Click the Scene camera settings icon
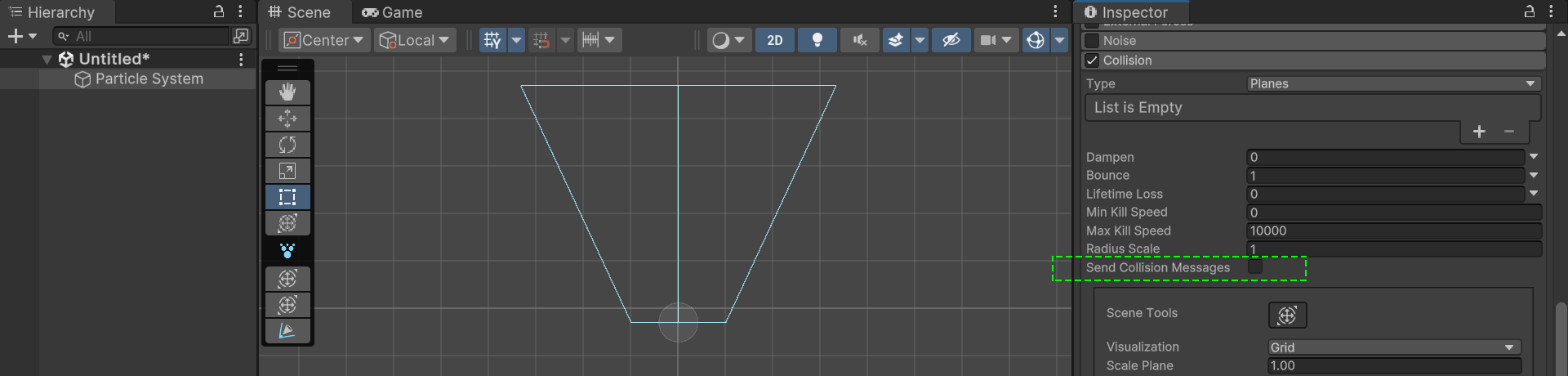 point(988,40)
